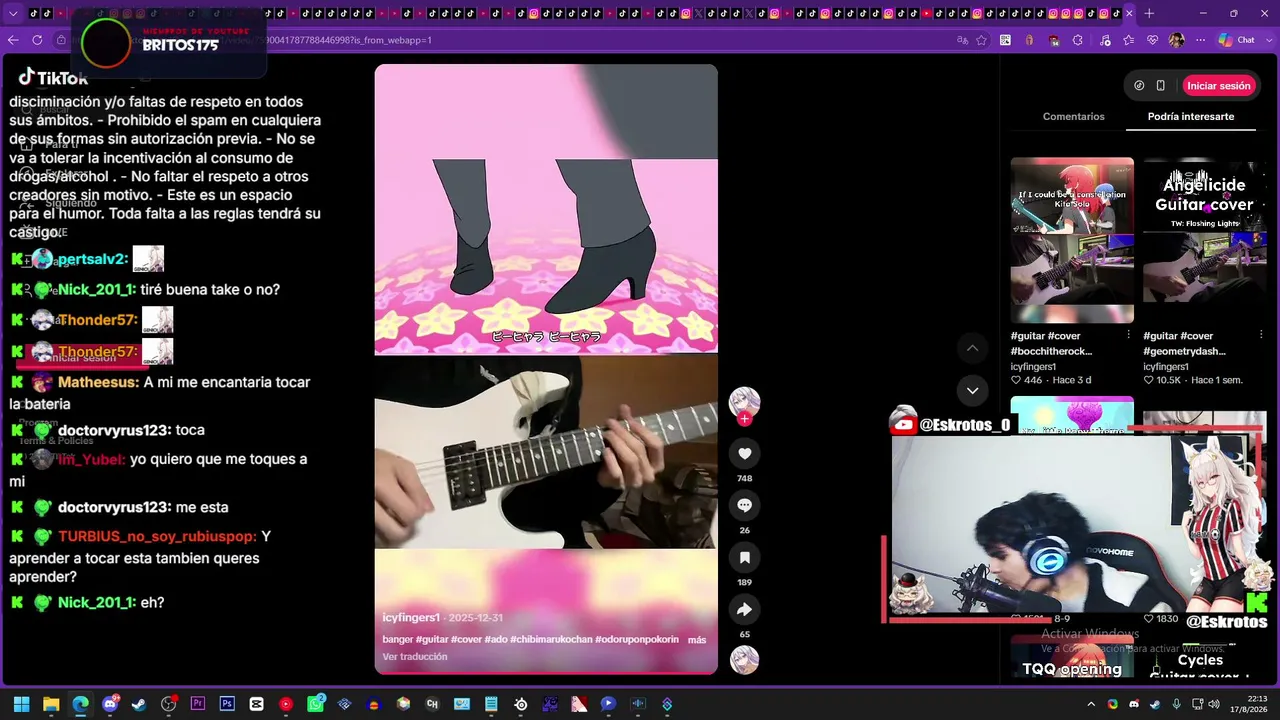
Task: Click the video date 2025-12-31
Action: click(476, 618)
